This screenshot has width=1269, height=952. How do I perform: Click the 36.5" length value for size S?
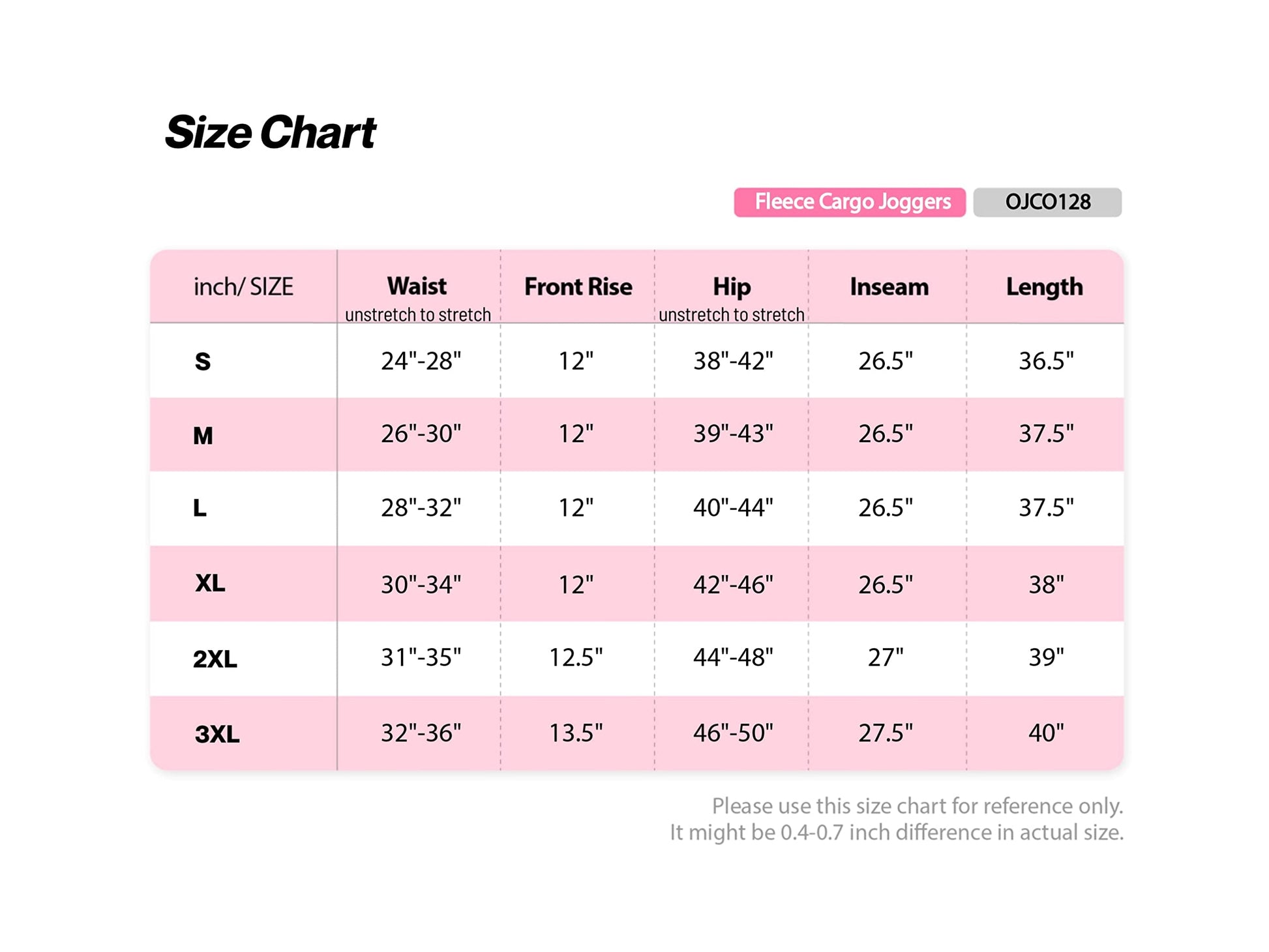[x=1046, y=361]
